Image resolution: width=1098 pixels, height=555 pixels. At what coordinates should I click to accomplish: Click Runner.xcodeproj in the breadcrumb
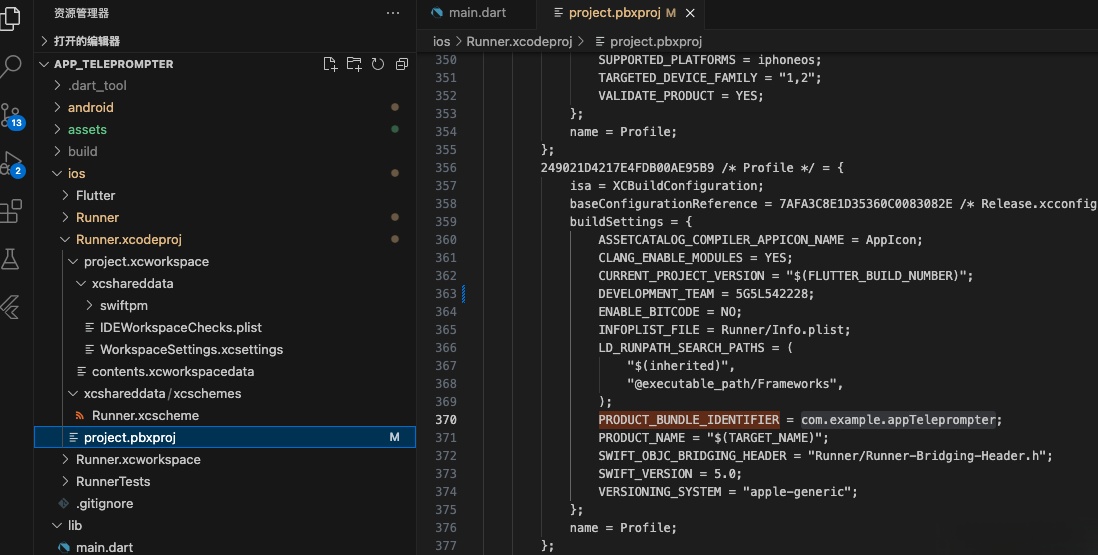point(519,42)
